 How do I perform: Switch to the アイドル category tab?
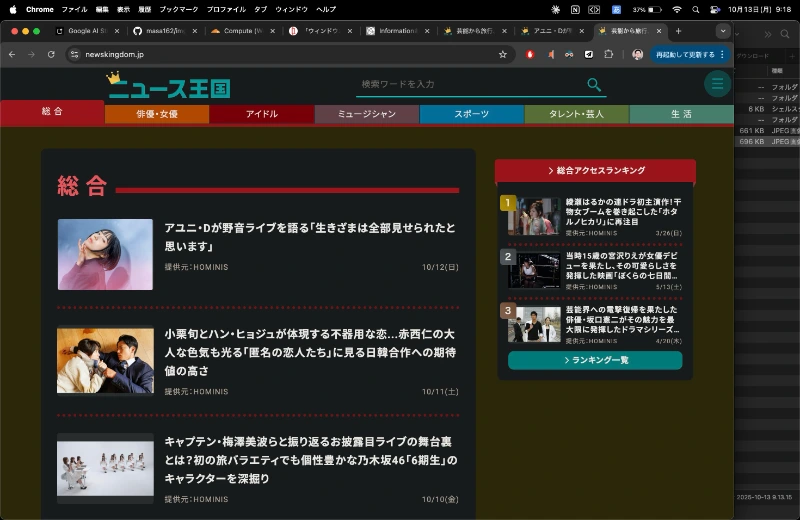pyautogui.click(x=261, y=114)
